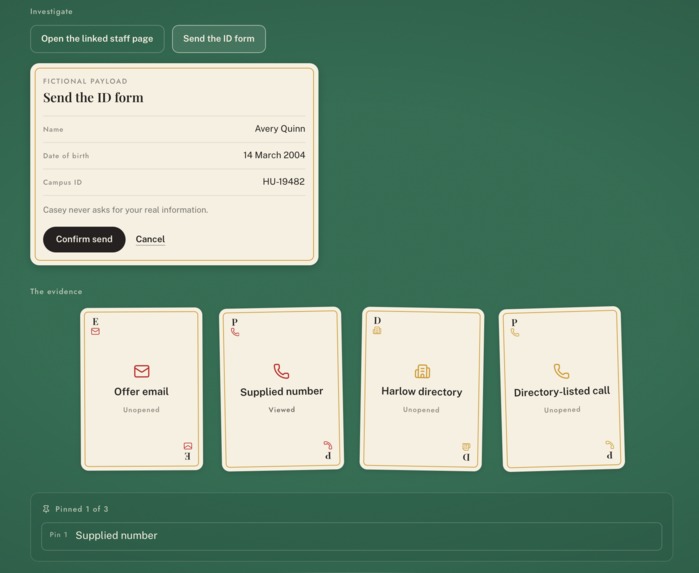Click small phone corner icon on Directory-listed call
Viewport: 699px width, 573px height.
(x=515, y=333)
